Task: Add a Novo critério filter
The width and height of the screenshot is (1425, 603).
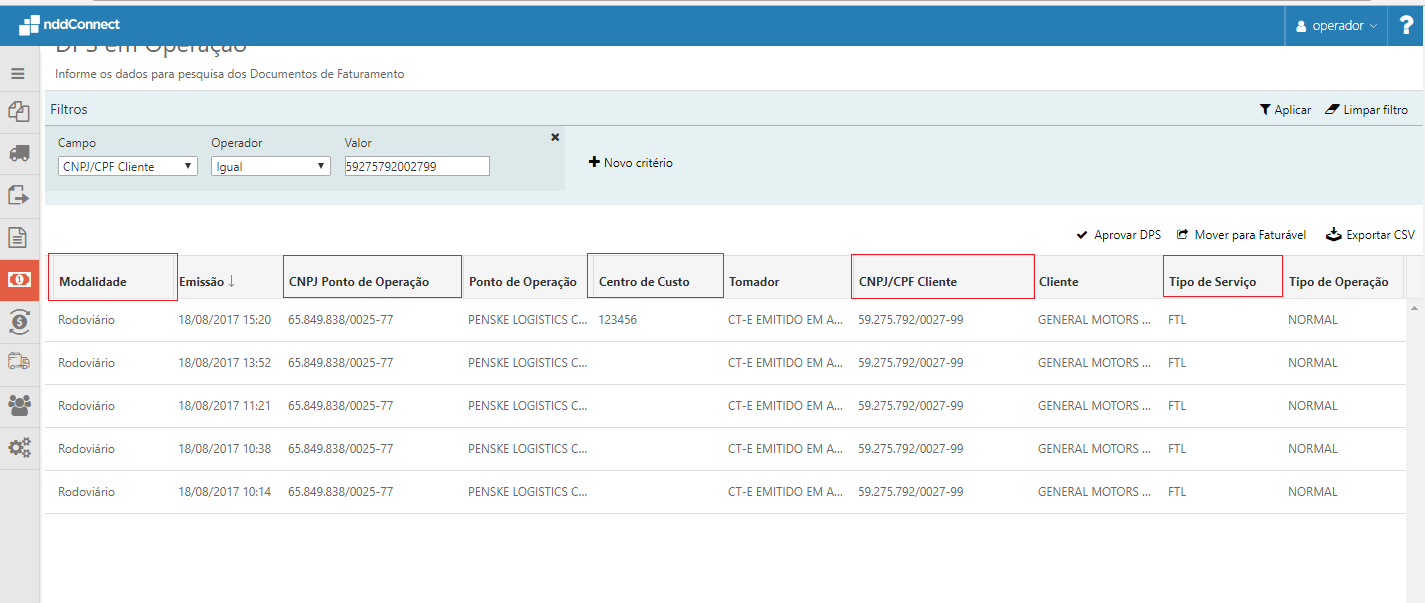Action: [630, 162]
